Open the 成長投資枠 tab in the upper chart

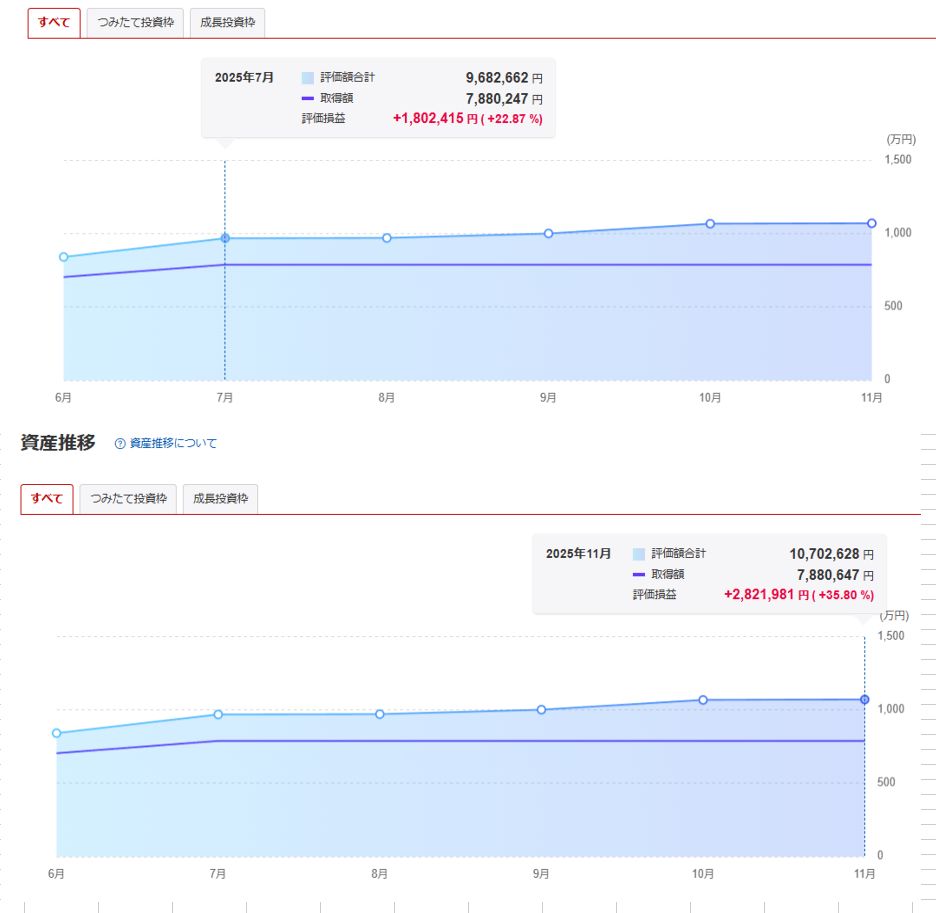pos(228,24)
